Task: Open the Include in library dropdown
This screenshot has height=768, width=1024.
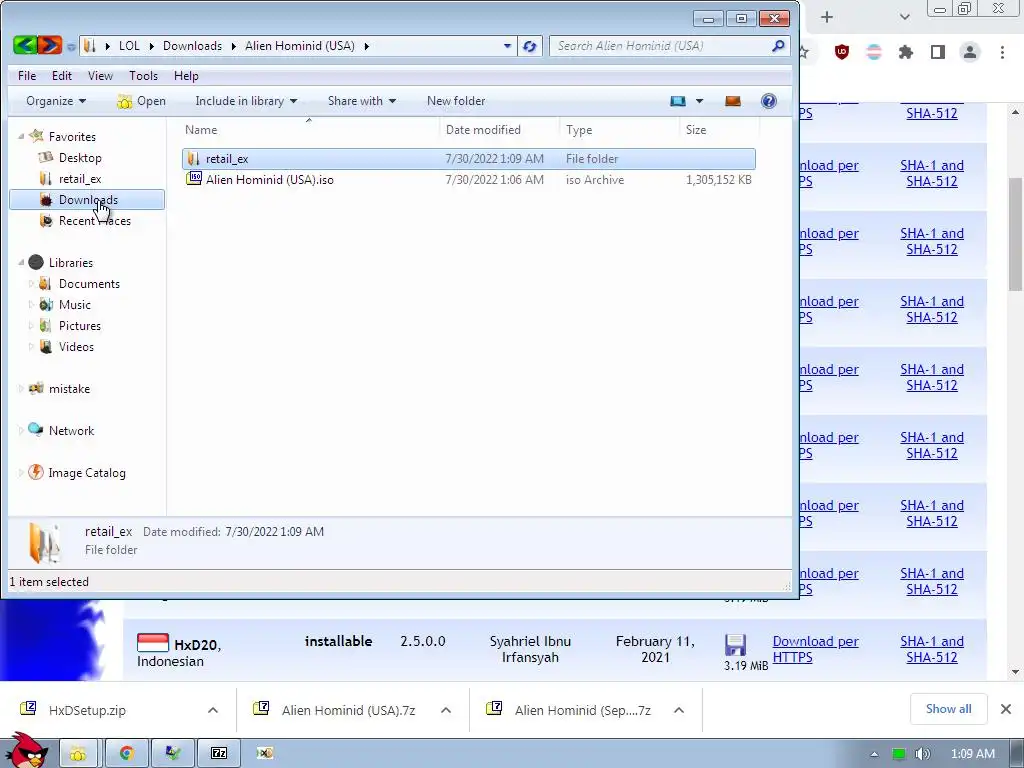Action: point(246,101)
